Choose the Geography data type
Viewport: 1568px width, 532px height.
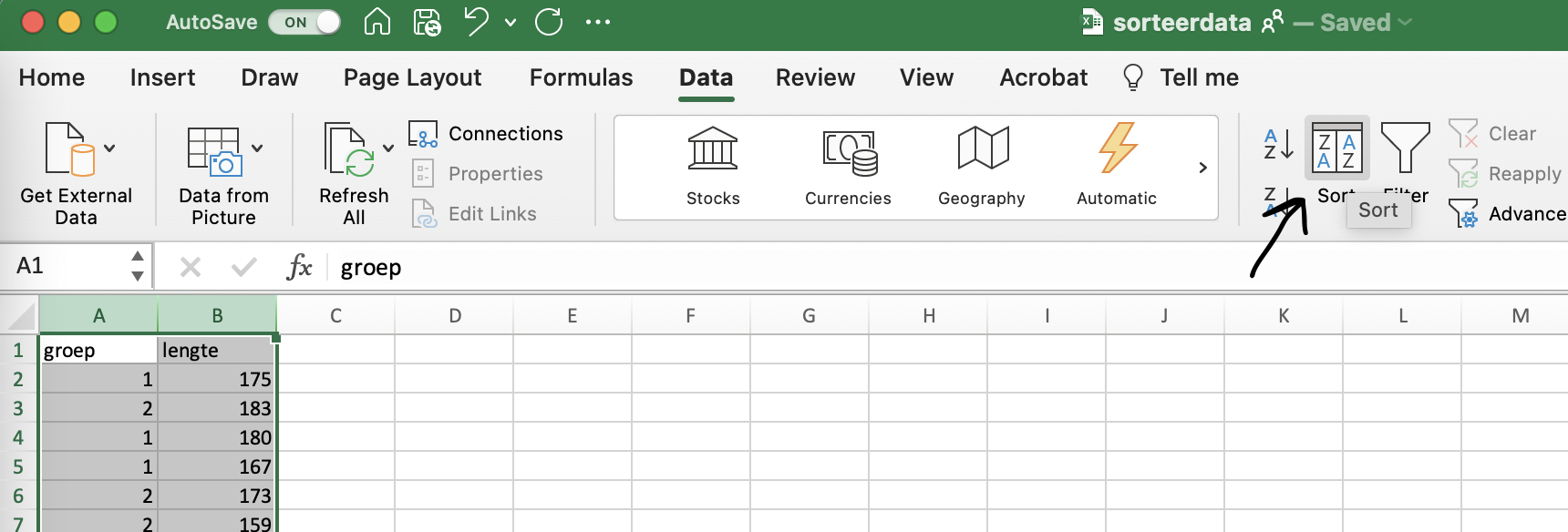coord(982,148)
